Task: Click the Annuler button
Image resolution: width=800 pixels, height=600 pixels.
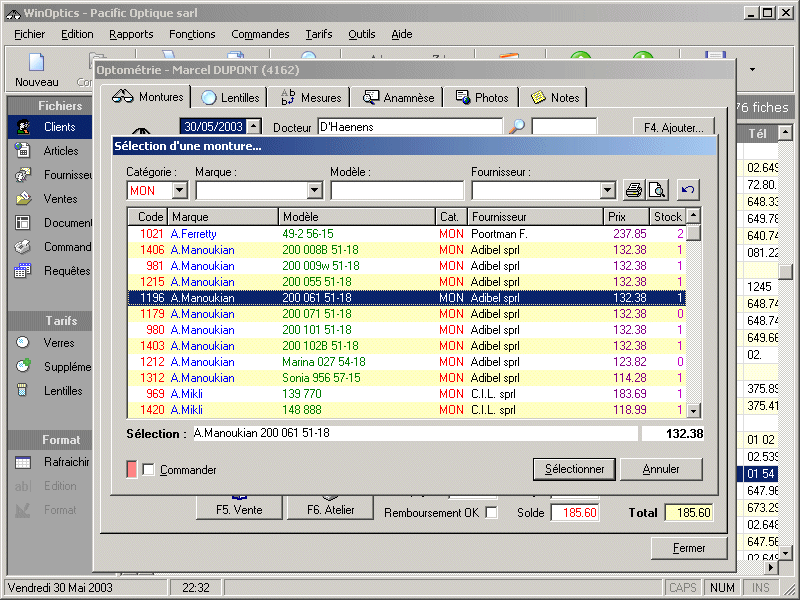Action: coord(660,469)
